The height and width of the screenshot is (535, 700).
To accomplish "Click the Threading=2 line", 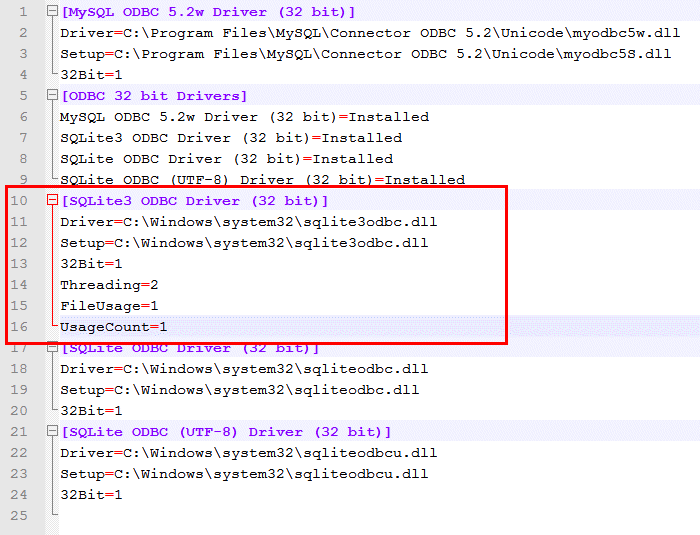I will (x=109, y=285).
